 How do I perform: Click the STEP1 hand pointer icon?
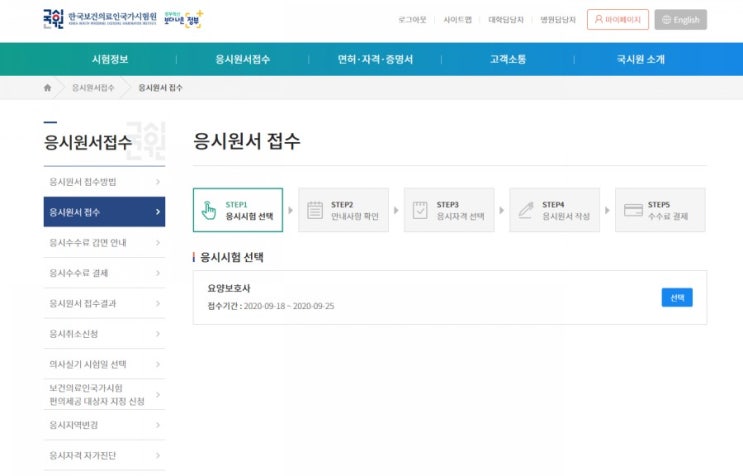click(208, 210)
